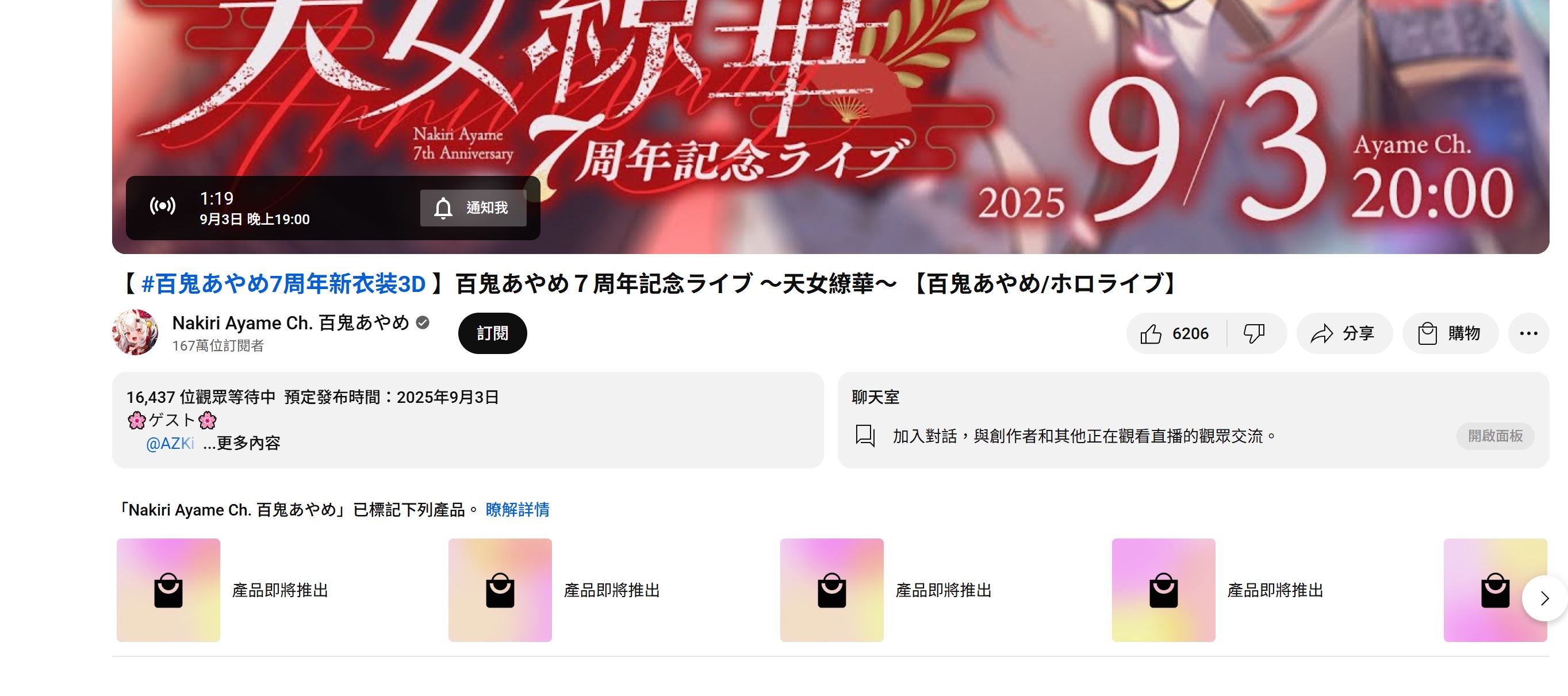
Task: Subscribe with the 訂閱 button
Action: [x=492, y=333]
